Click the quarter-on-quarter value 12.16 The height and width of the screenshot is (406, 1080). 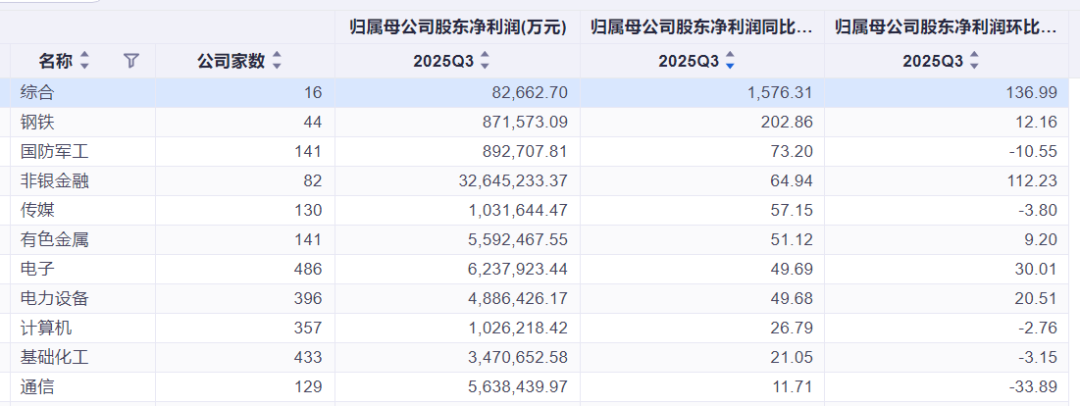coord(1039,122)
